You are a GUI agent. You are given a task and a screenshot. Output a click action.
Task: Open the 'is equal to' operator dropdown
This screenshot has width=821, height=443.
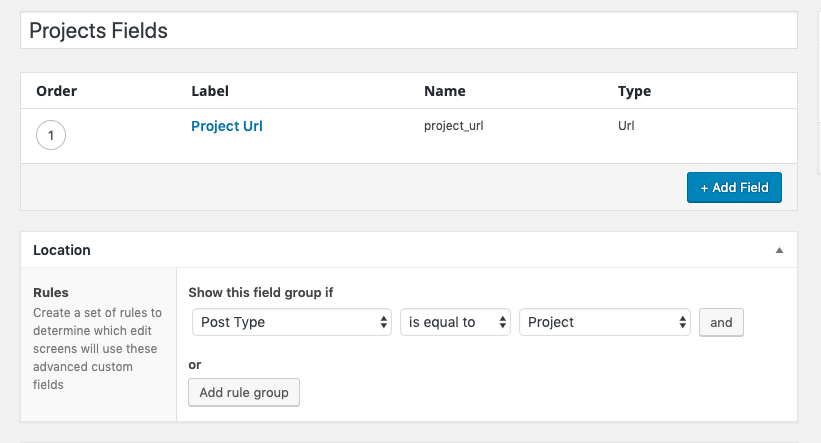point(455,322)
